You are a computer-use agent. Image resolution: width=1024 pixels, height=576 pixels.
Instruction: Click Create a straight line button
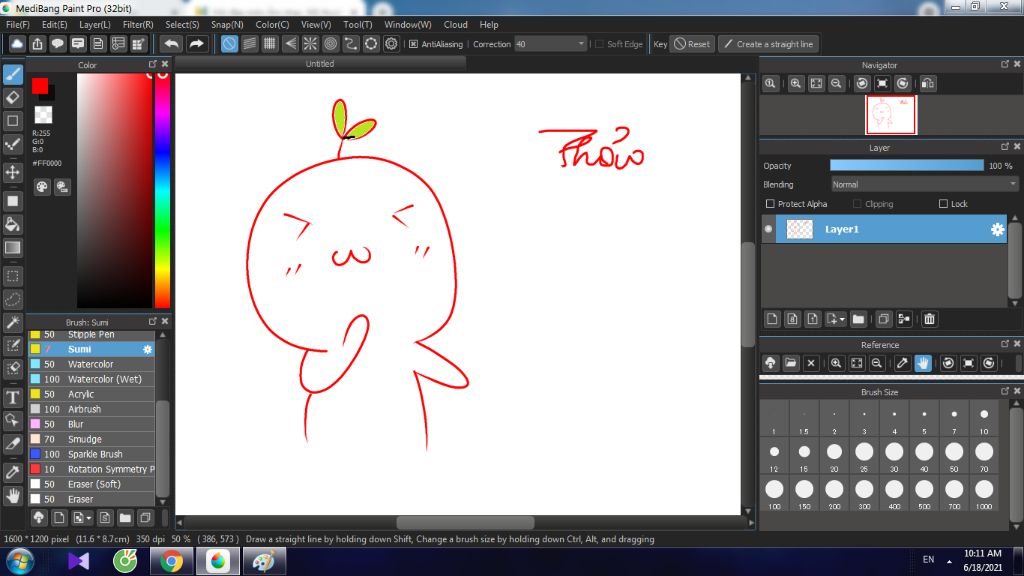click(769, 44)
